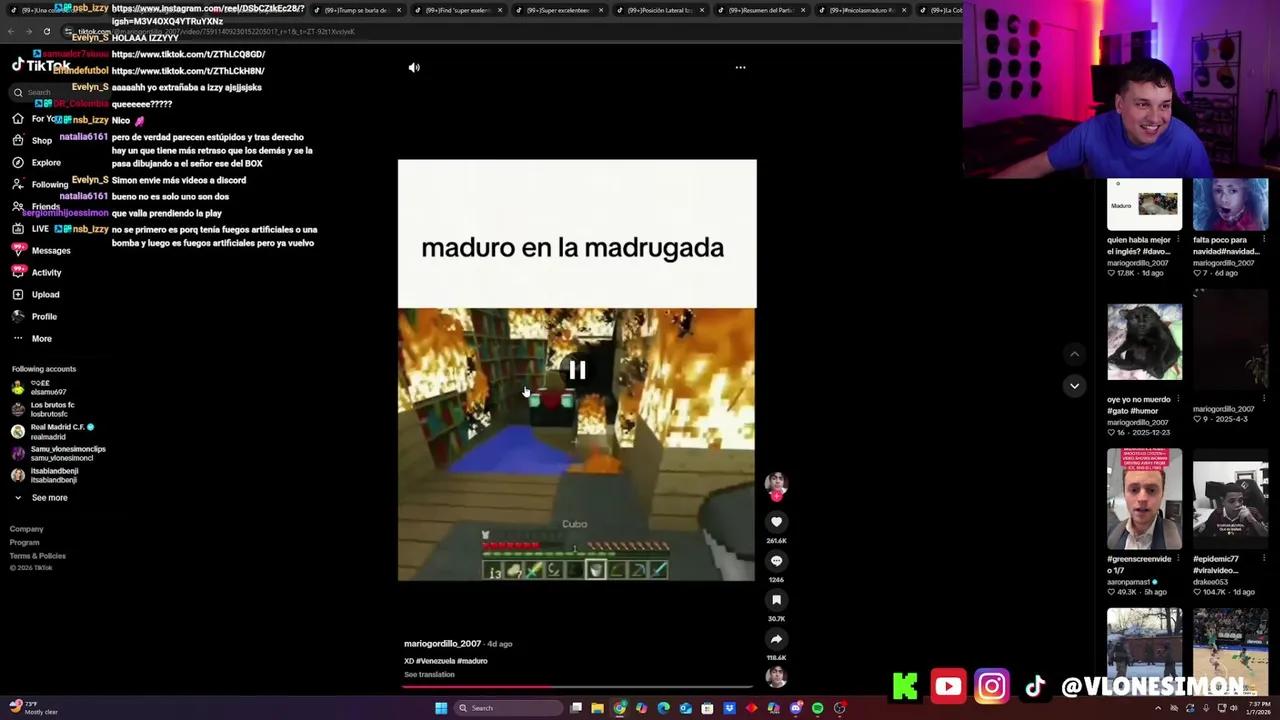This screenshot has width=1280, height=720.
Task: Open the three-dot video options menu
Action: 740,67
